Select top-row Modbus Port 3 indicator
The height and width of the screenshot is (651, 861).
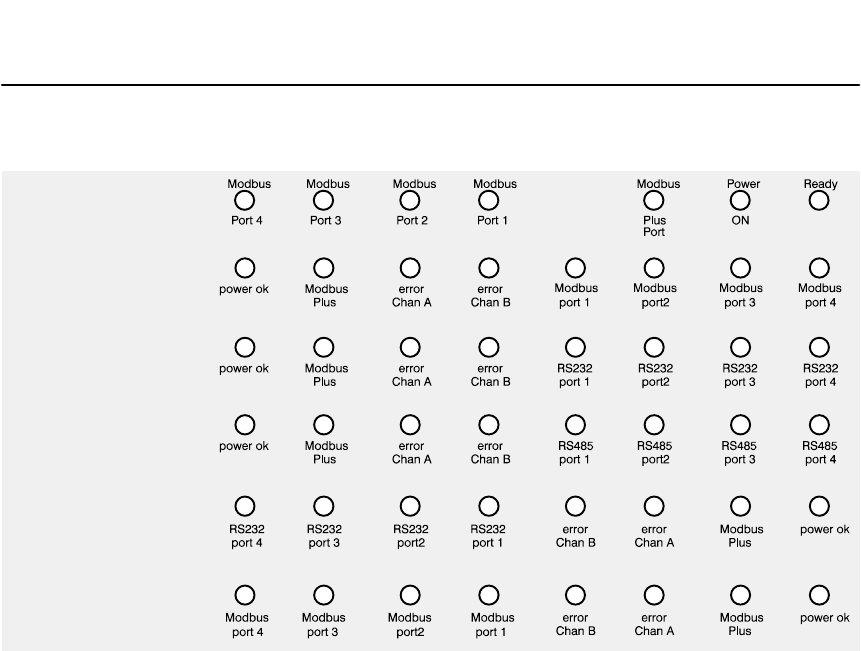point(324,201)
